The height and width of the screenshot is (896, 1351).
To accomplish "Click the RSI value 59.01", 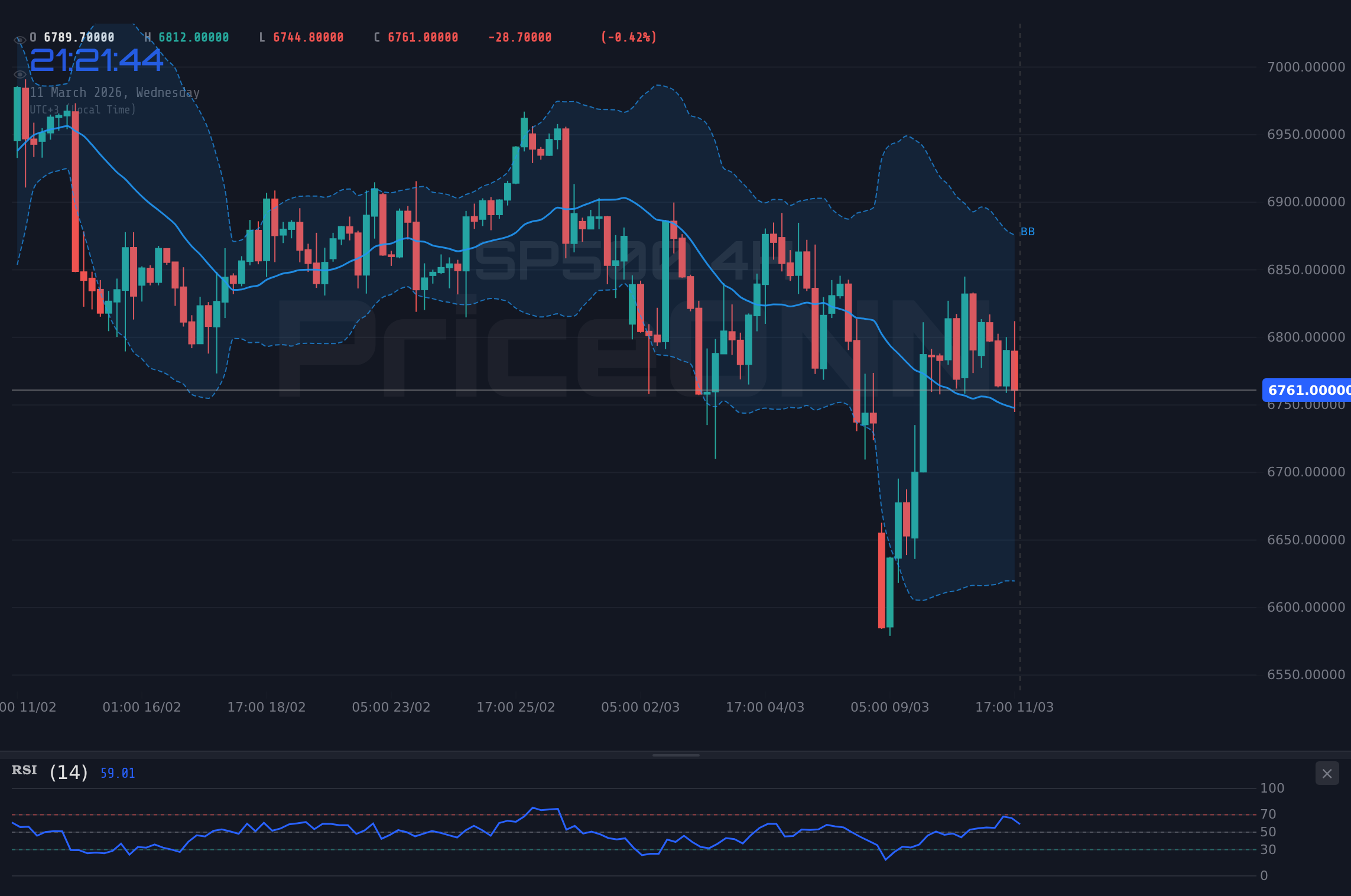I will (x=118, y=774).
